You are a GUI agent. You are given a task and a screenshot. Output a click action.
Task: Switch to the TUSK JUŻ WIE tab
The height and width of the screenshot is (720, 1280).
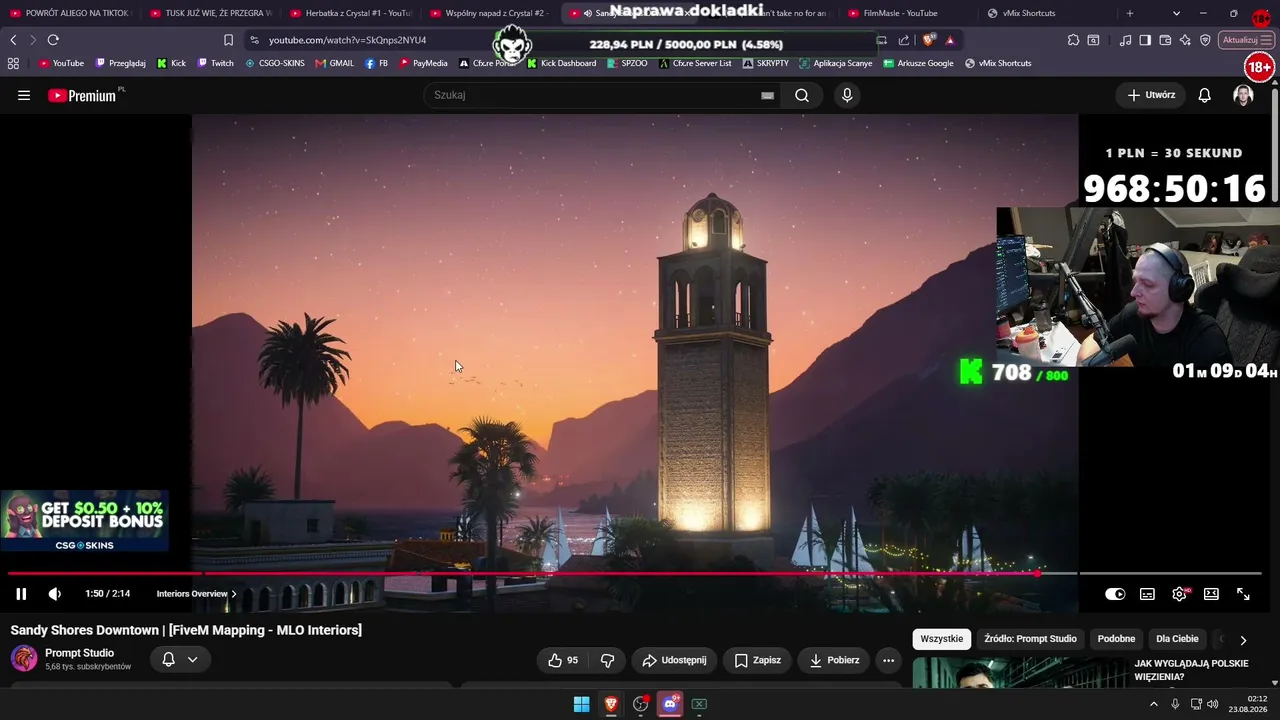click(x=211, y=13)
